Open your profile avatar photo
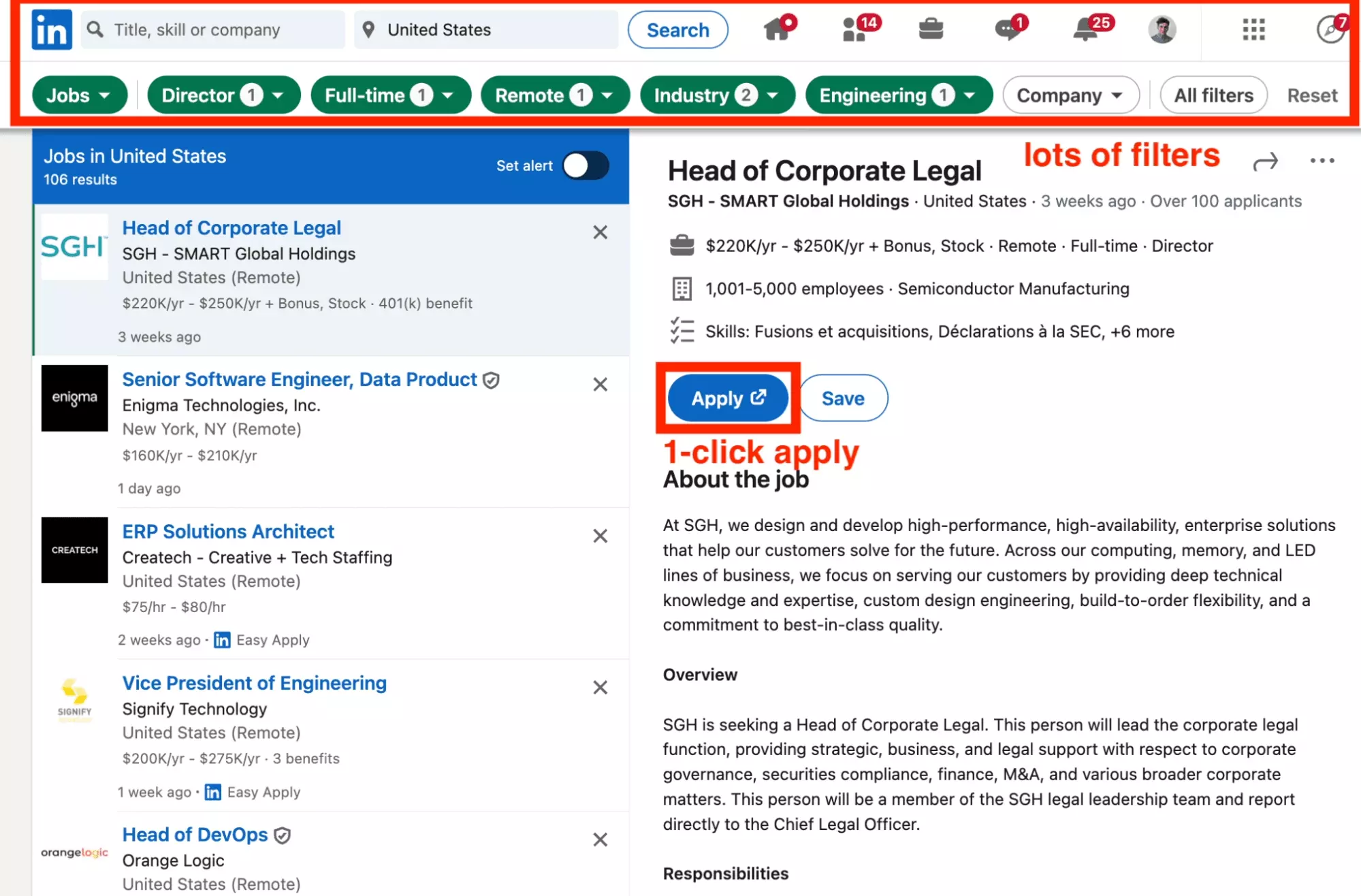 (x=1162, y=29)
